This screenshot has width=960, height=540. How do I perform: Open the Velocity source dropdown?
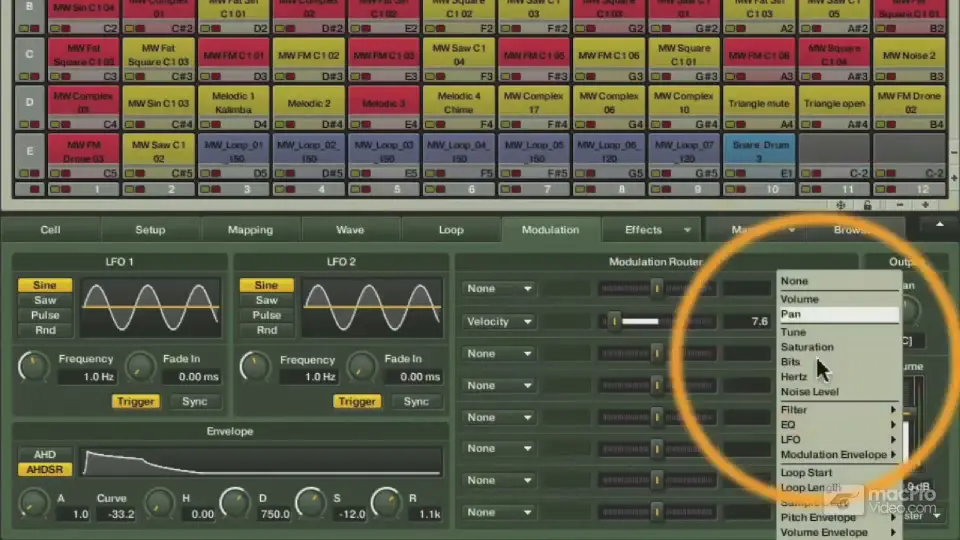click(x=499, y=321)
